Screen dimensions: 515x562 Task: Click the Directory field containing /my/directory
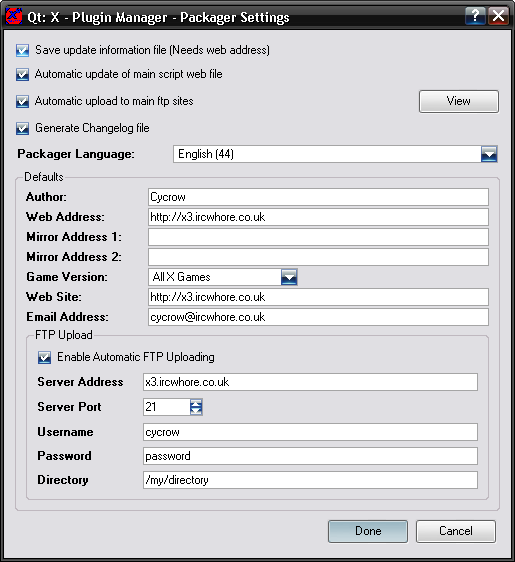click(310, 480)
